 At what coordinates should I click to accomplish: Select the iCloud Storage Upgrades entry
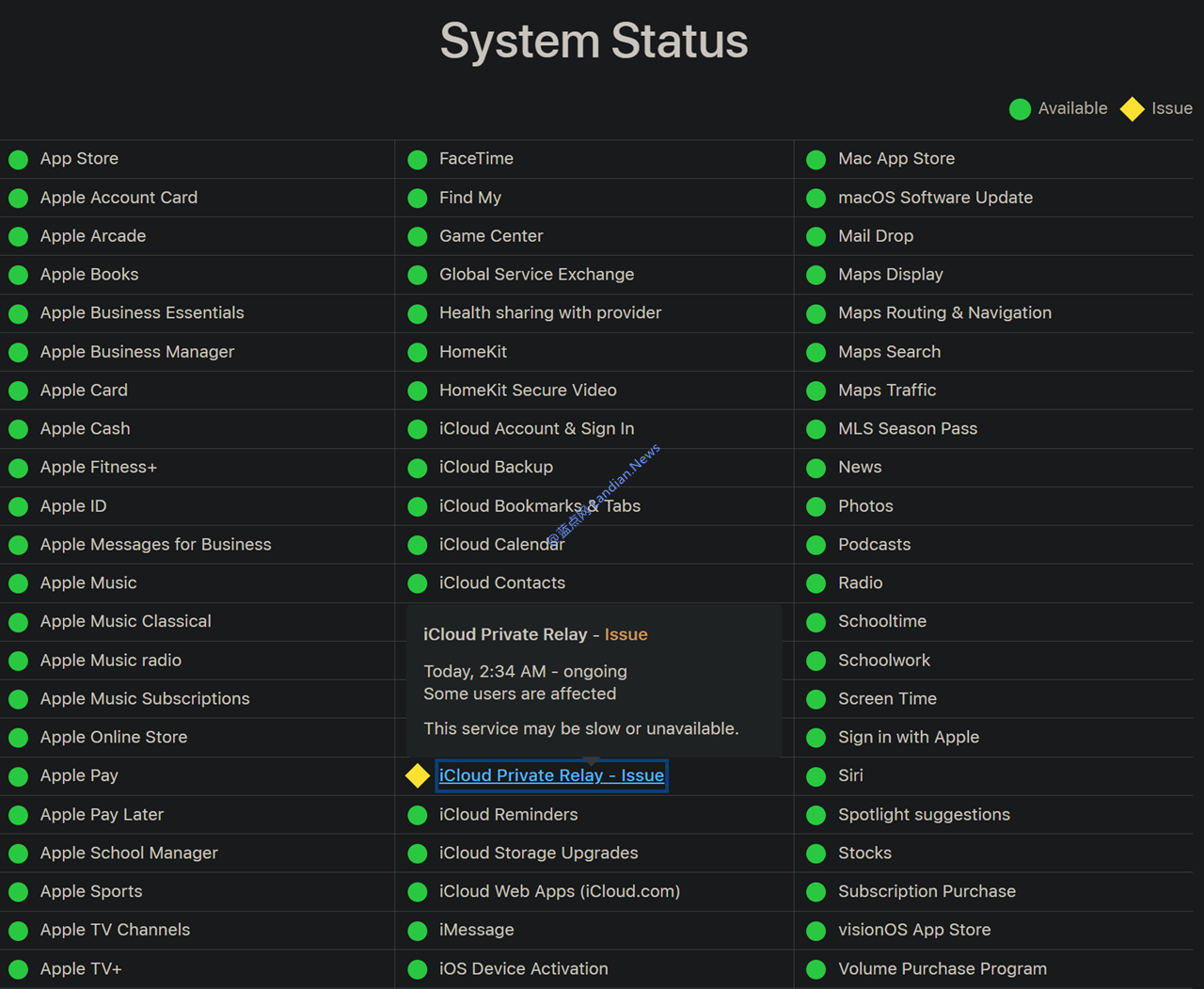538,853
